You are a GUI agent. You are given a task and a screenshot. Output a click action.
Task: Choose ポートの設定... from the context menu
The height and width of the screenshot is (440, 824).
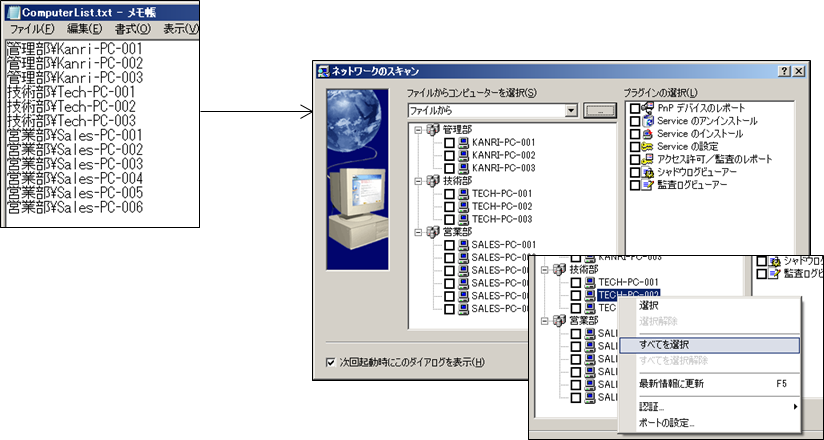[x=709, y=422]
